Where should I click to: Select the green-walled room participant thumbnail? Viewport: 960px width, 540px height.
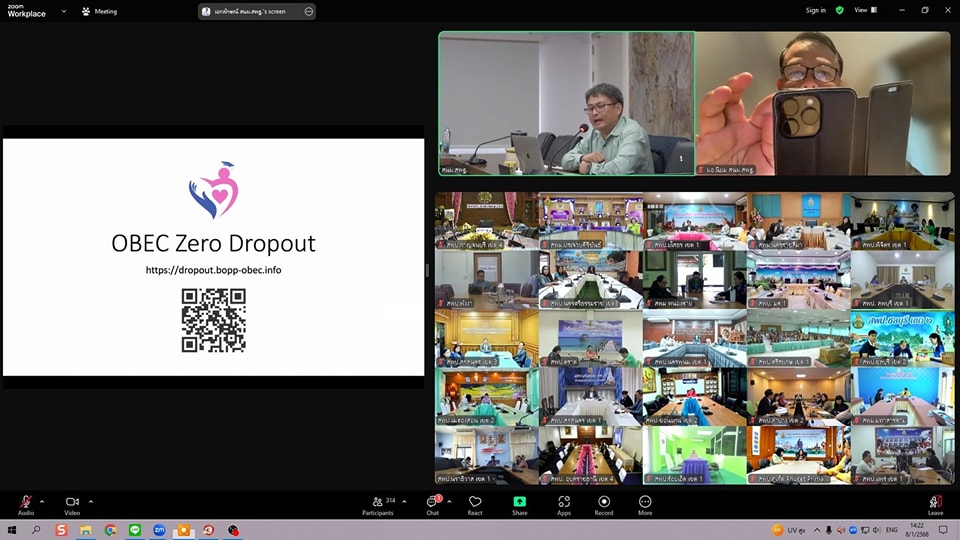(694, 455)
